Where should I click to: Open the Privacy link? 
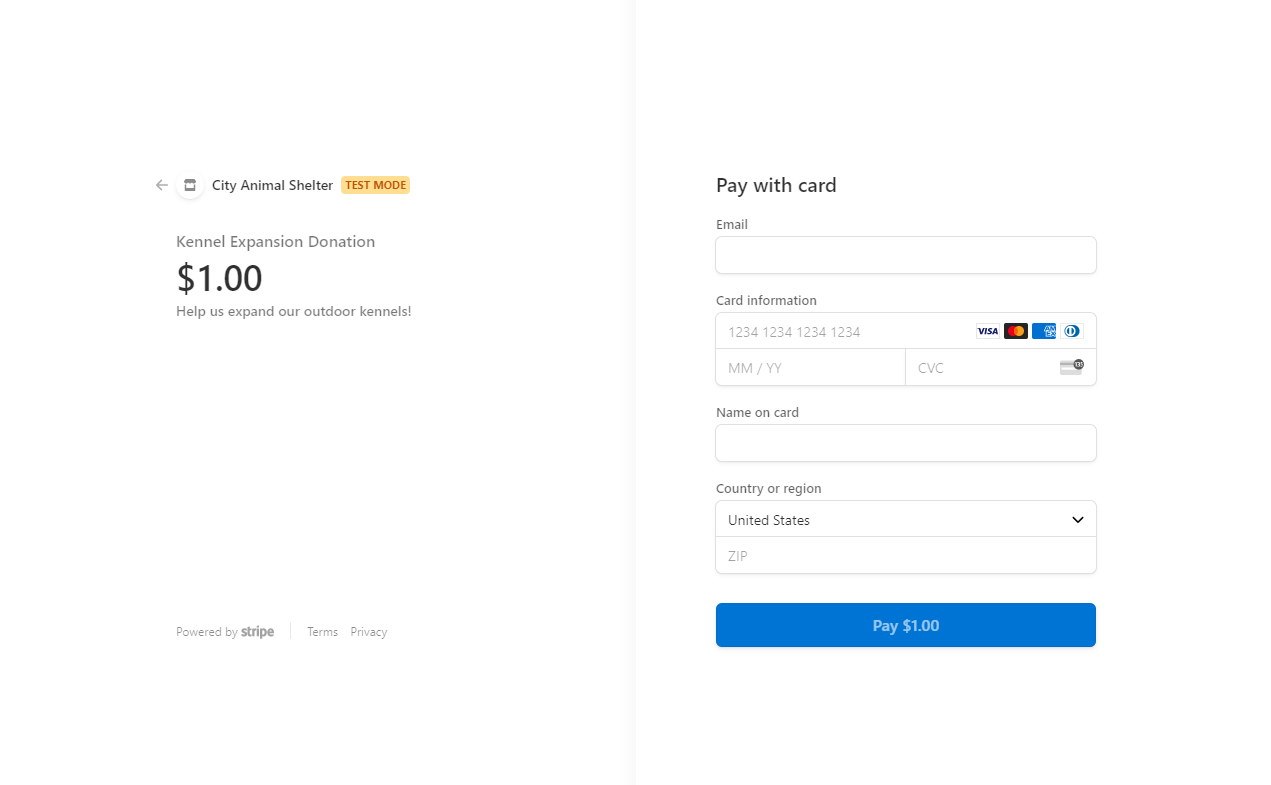pyautogui.click(x=368, y=632)
